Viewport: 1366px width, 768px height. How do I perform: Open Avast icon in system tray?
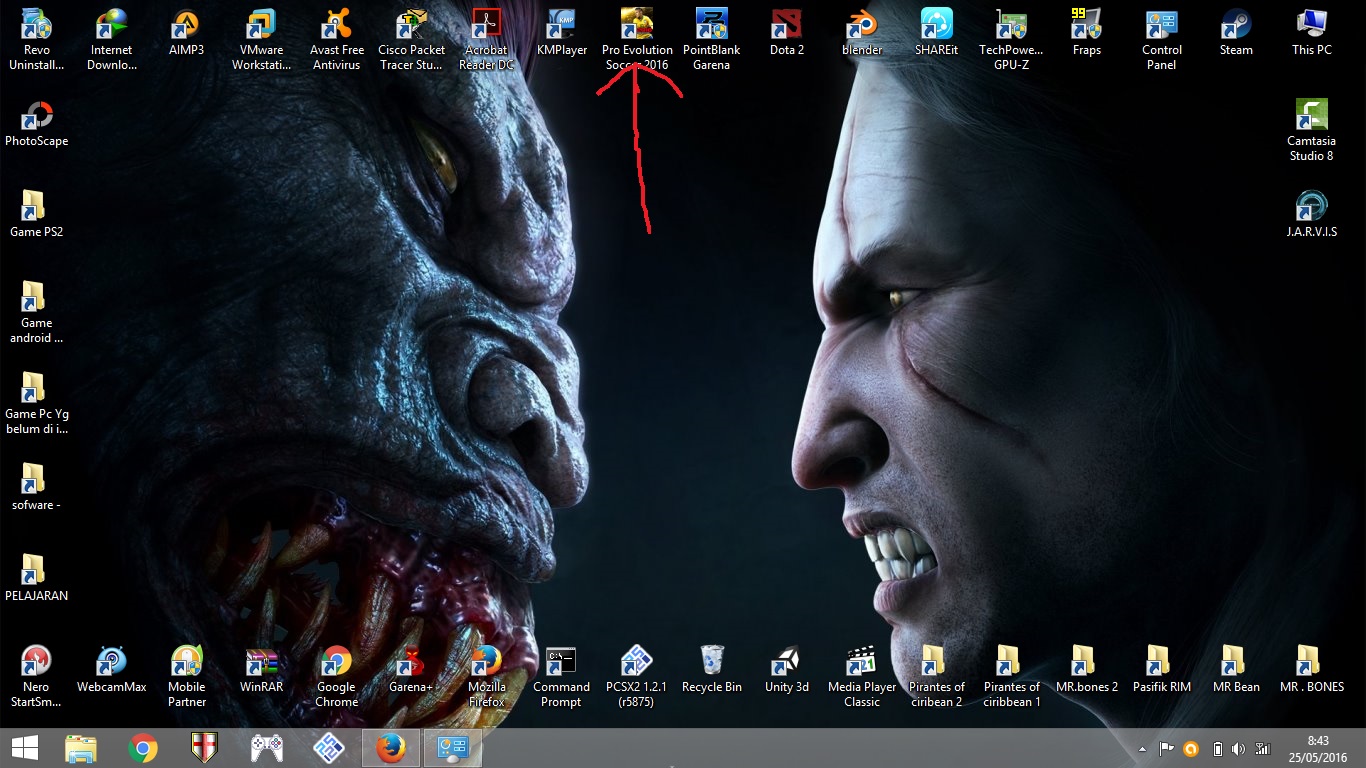pyautogui.click(x=1190, y=748)
